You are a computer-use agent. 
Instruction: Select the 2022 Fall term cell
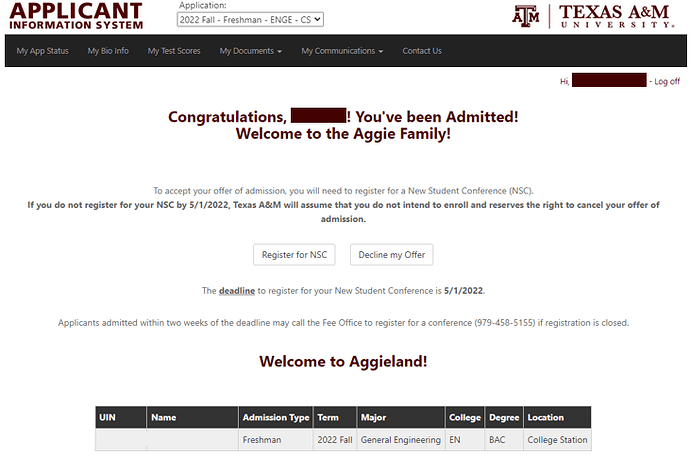tap(335, 440)
